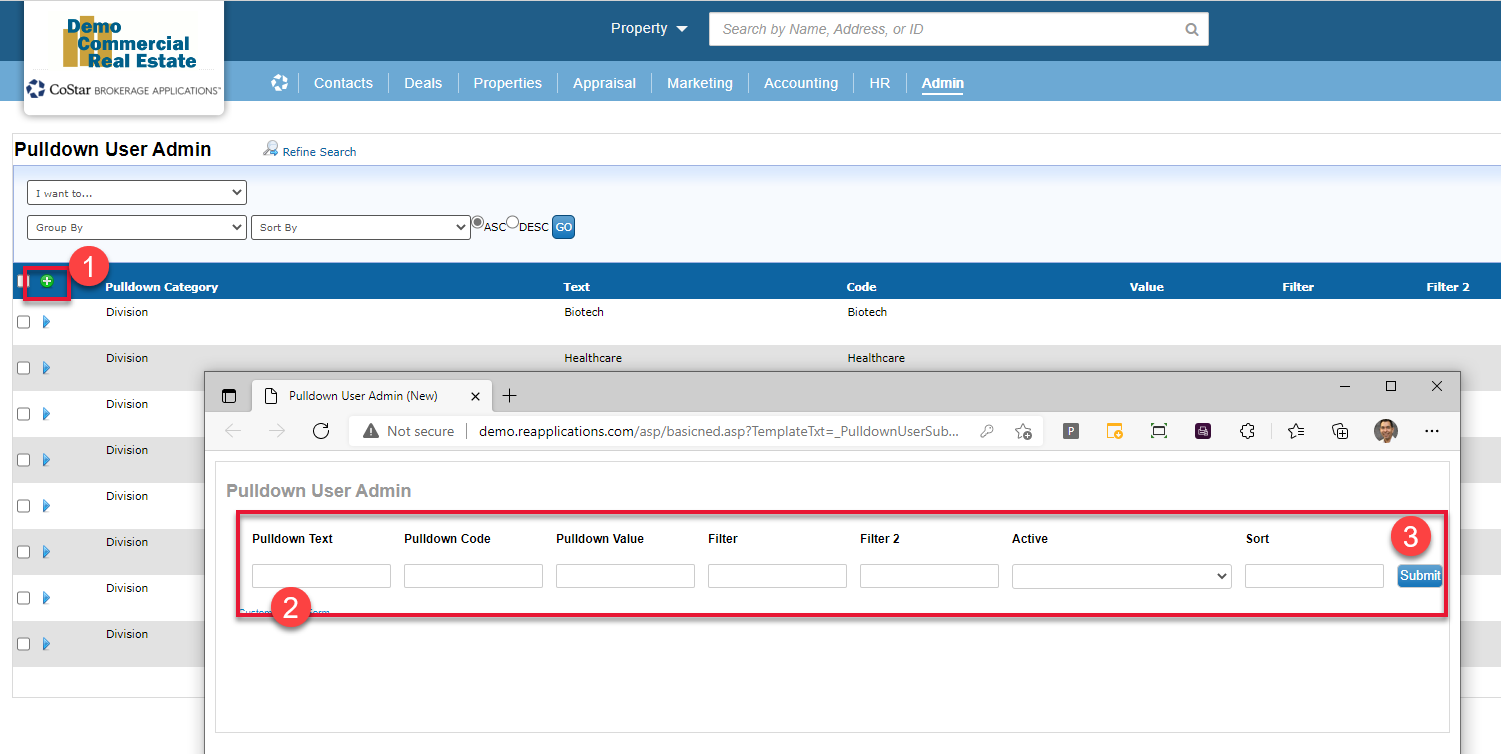This screenshot has height=754, width=1501.
Task: Click the browser refresh icon in popup window
Action: pos(321,431)
